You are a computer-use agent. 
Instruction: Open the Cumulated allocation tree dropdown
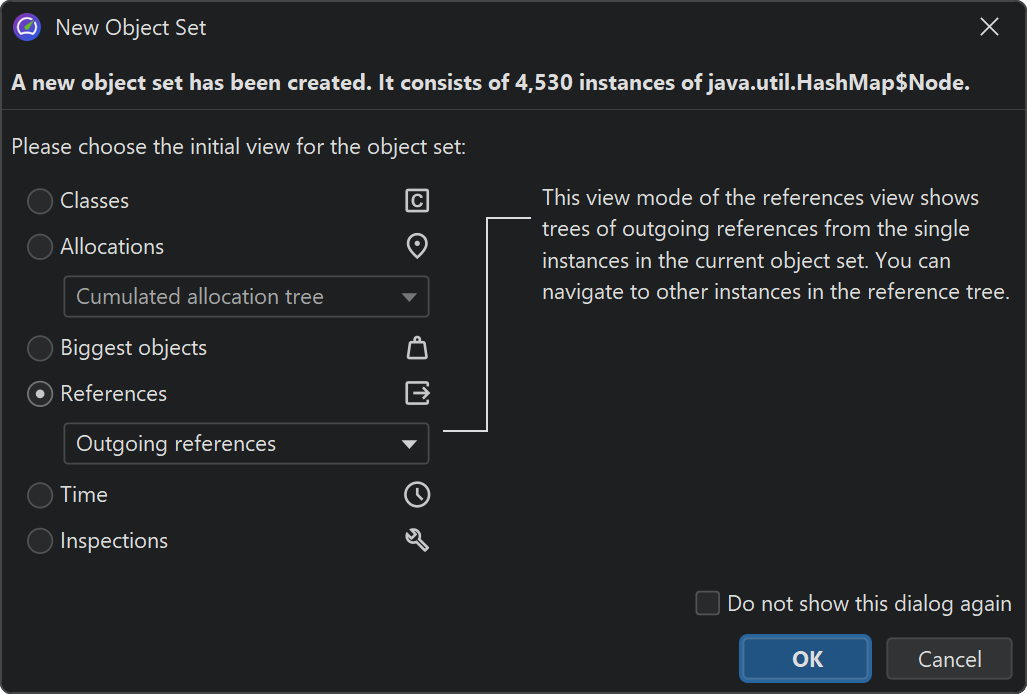tap(246, 297)
